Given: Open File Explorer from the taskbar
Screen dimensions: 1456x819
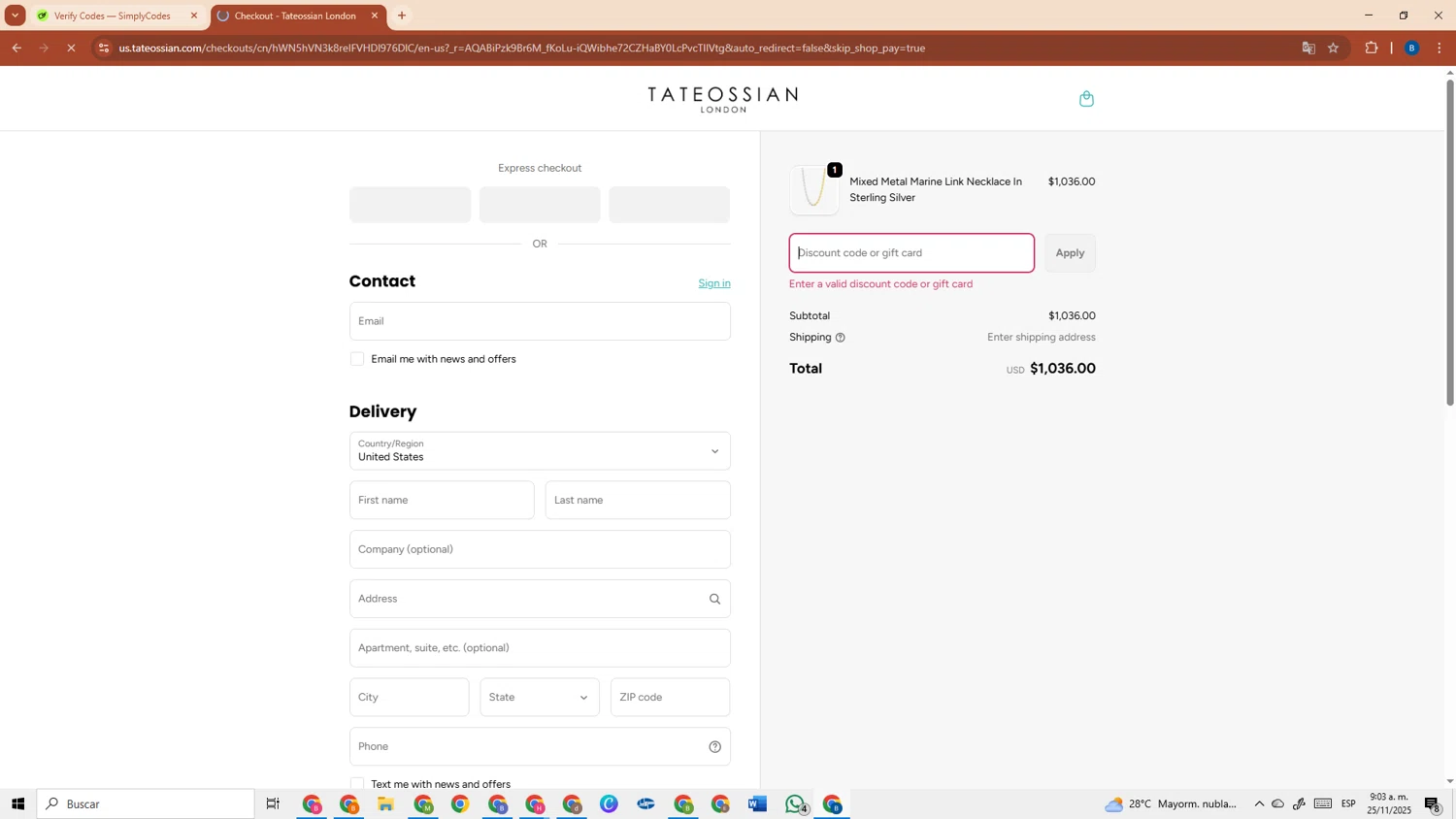Looking at the screenshot, I should [x=385, y=803].
